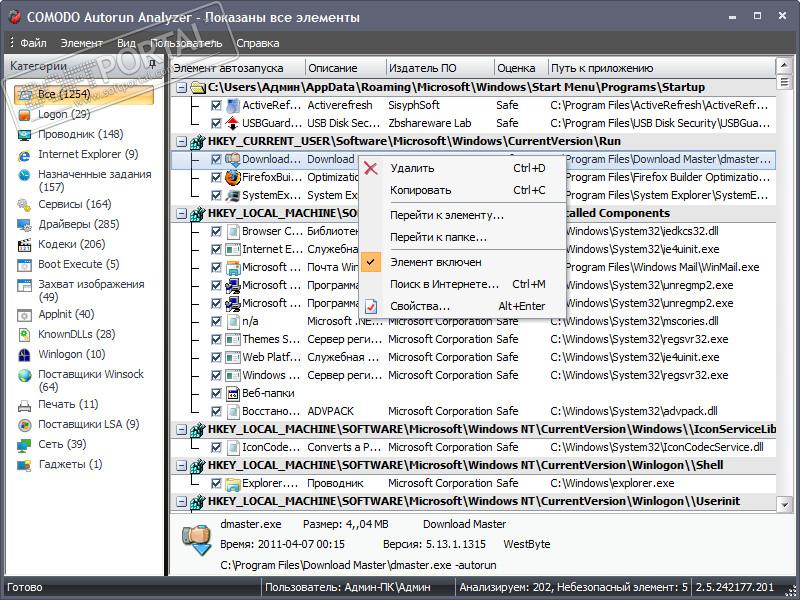Open the Сервисы gears icon

pyautogui.click(x=24, y=205)
